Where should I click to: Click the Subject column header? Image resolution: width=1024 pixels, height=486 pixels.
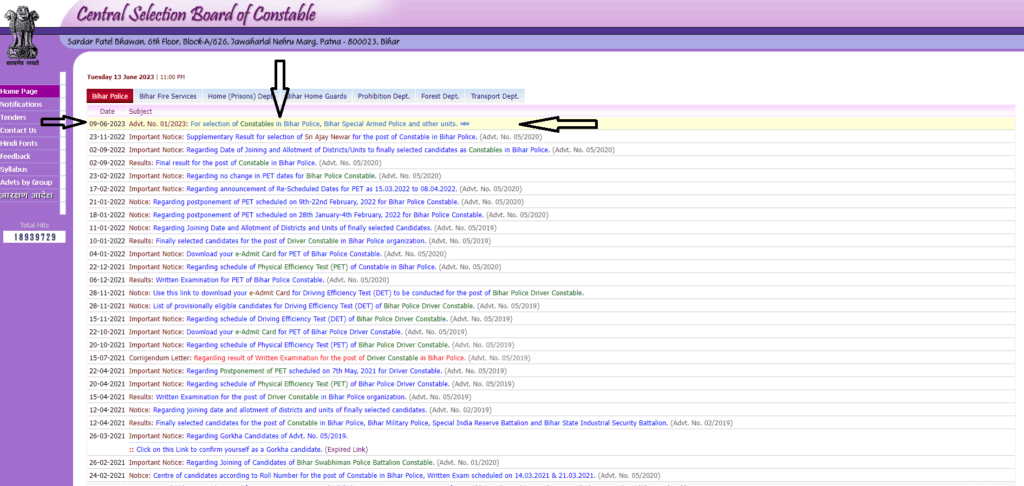click(140, 112)
